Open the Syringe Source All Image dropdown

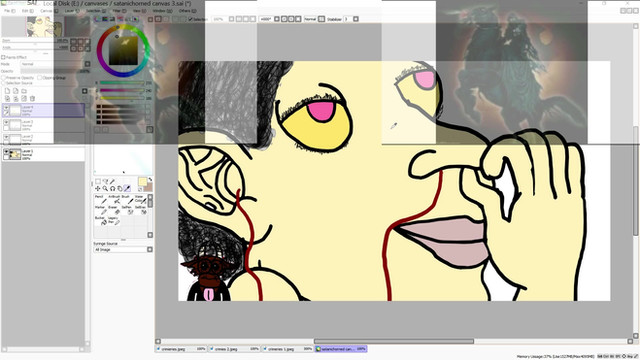(123, 249)
